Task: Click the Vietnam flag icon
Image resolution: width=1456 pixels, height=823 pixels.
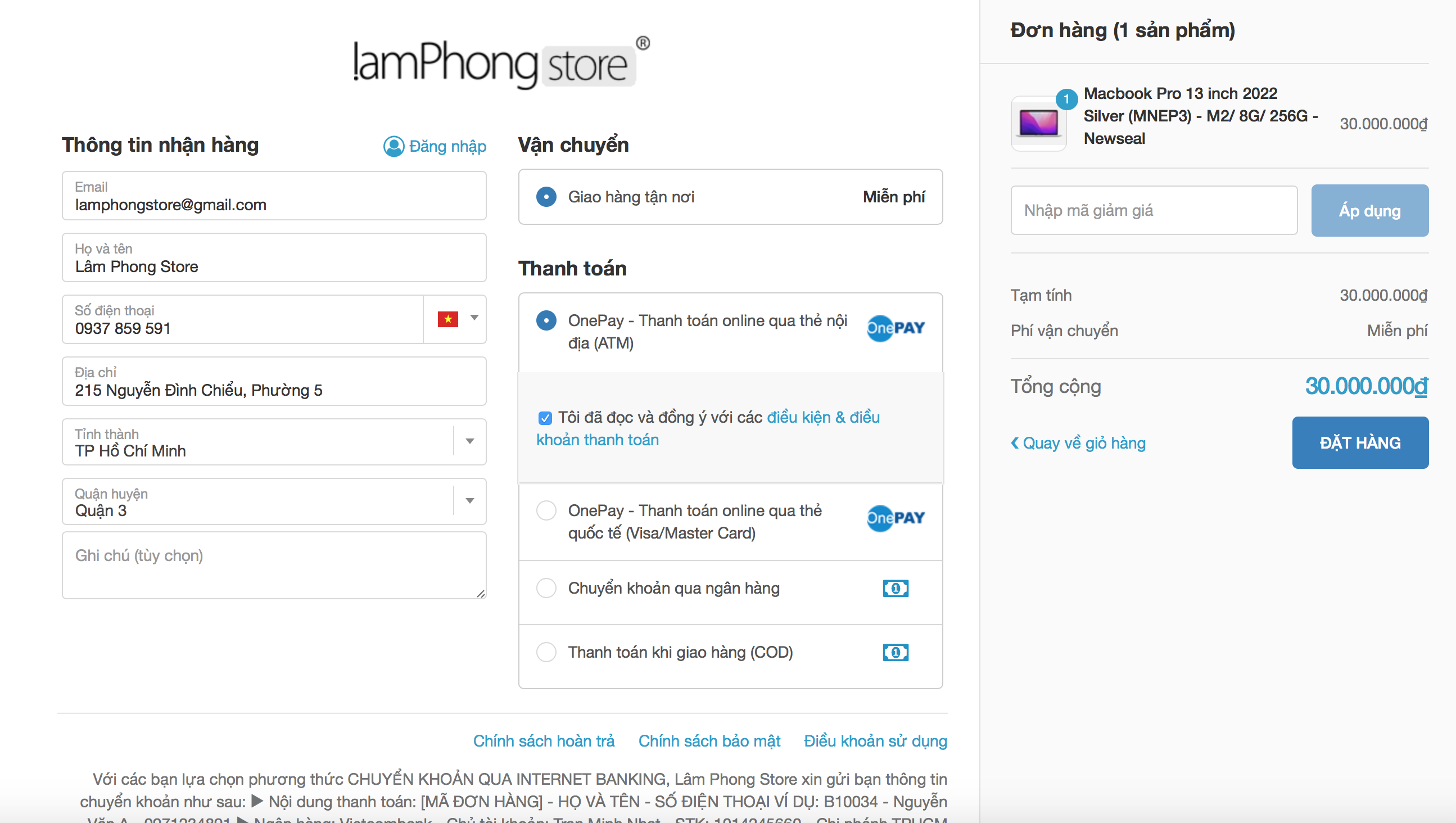Action: tap(447, 319)
